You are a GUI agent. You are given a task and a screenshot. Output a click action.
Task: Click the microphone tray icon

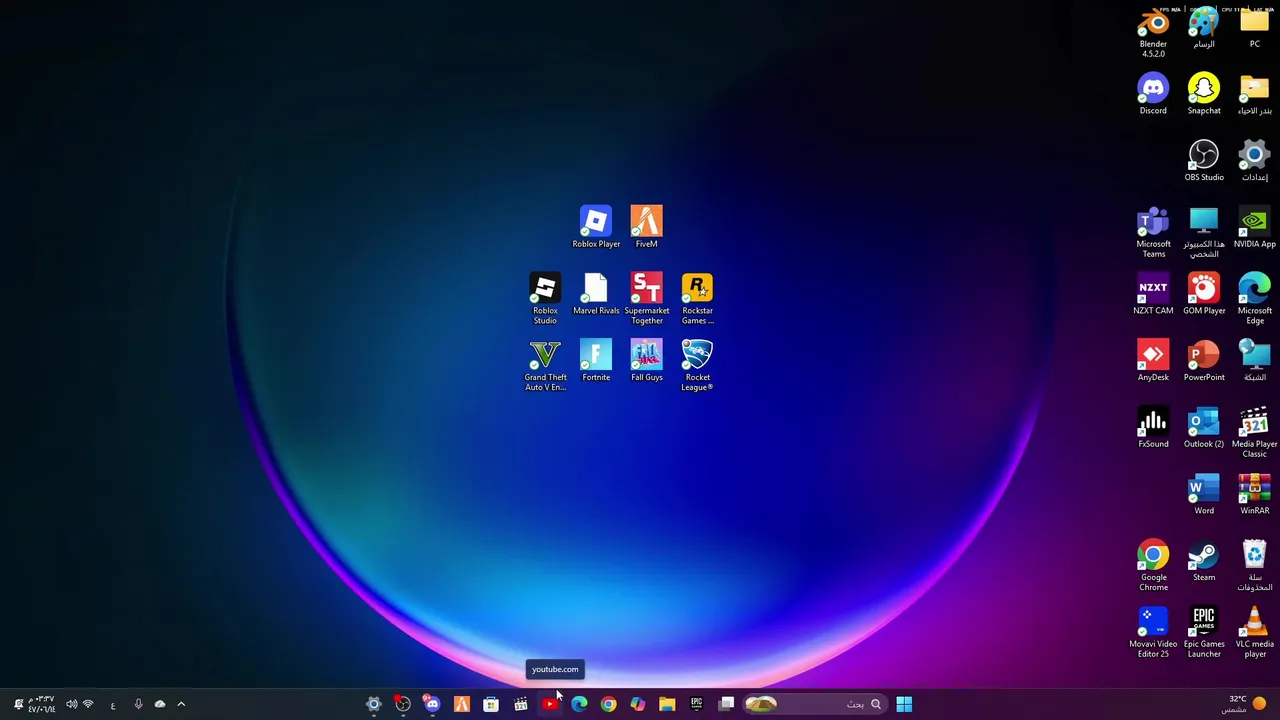pyautogui.click(x=138, y=704)
